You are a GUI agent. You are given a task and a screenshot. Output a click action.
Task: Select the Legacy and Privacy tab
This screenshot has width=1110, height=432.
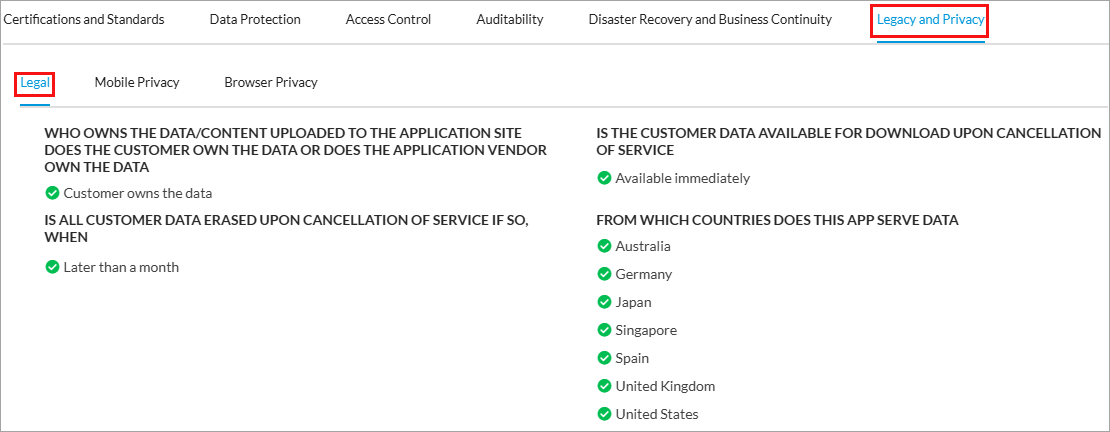[x=930, y=20]
